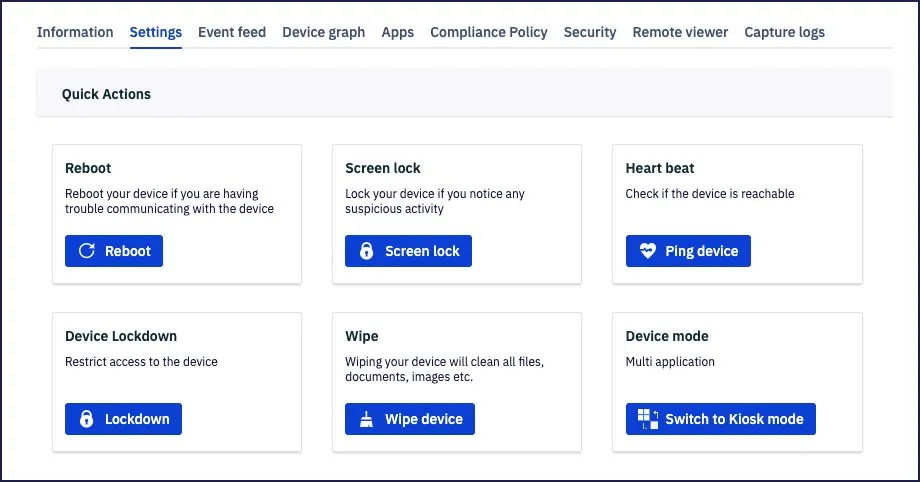Switch to the Event feed tab
This screenshot has width=920, height=482.
232,32
